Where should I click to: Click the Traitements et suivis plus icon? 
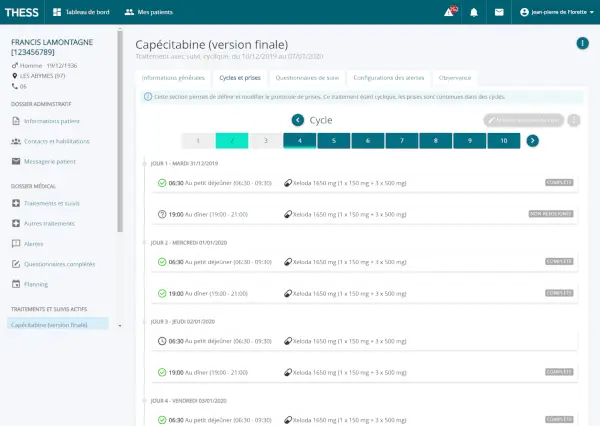tap(16, 203)
